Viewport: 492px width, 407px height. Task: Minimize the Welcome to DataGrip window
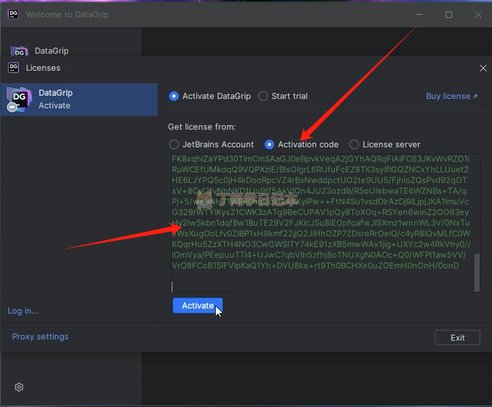click(419, 15)
